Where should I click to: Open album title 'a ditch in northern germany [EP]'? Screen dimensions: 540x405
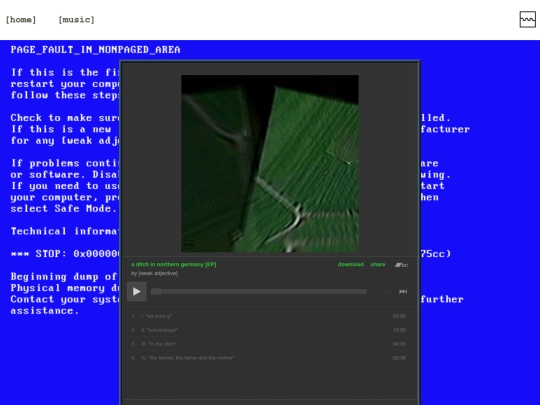[174, 264]
